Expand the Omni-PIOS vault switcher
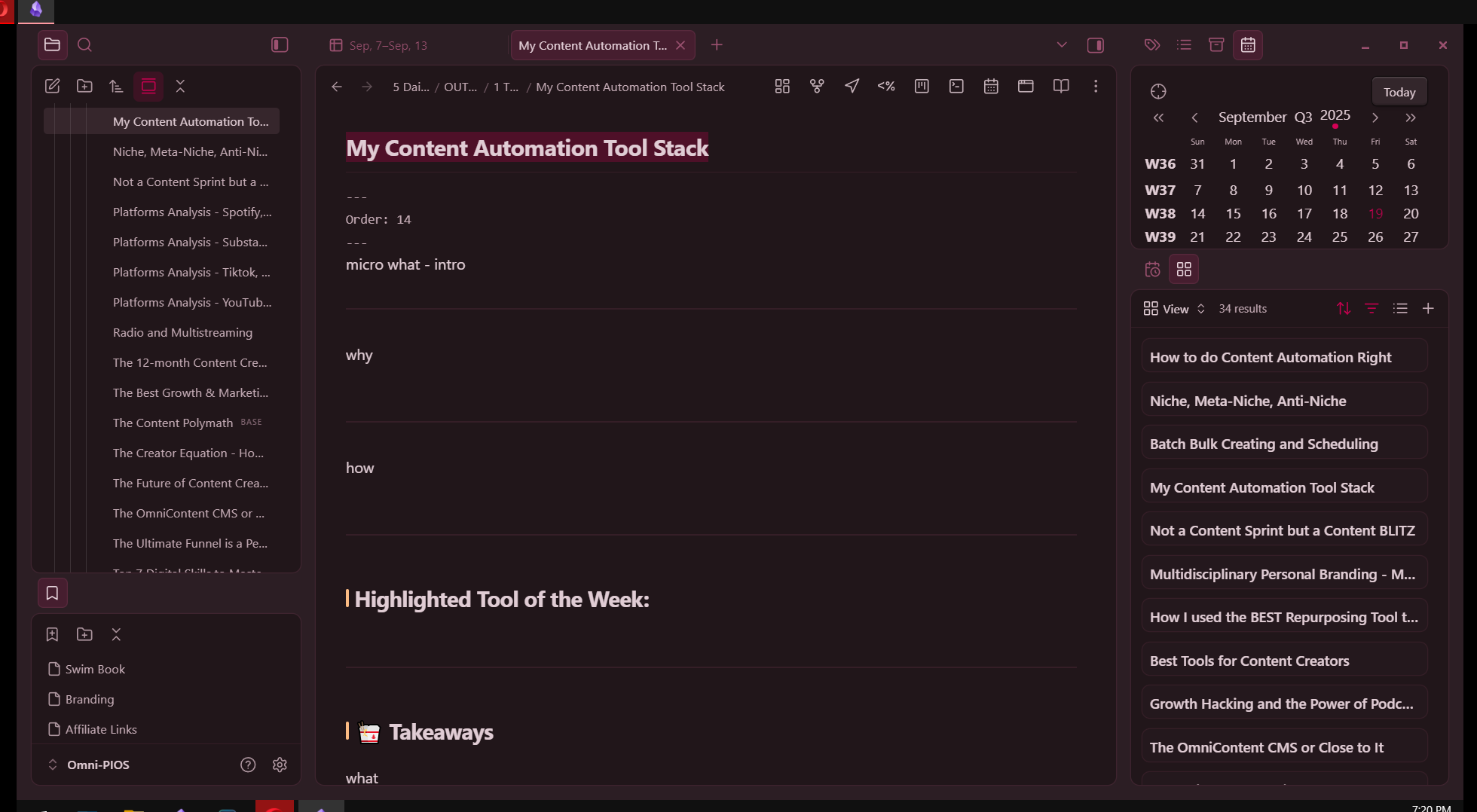 53,765
